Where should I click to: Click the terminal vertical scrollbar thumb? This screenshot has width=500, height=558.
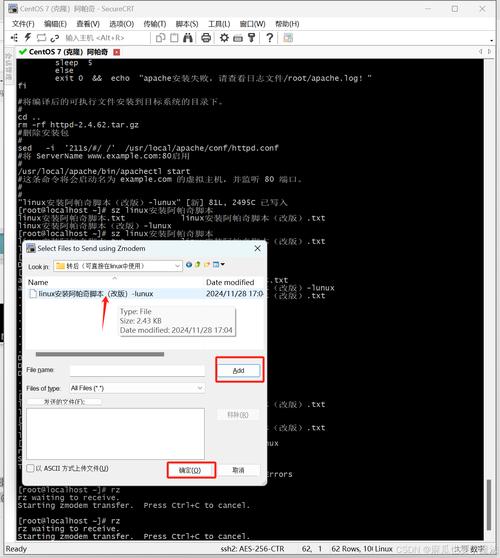[x=489, y=505]
